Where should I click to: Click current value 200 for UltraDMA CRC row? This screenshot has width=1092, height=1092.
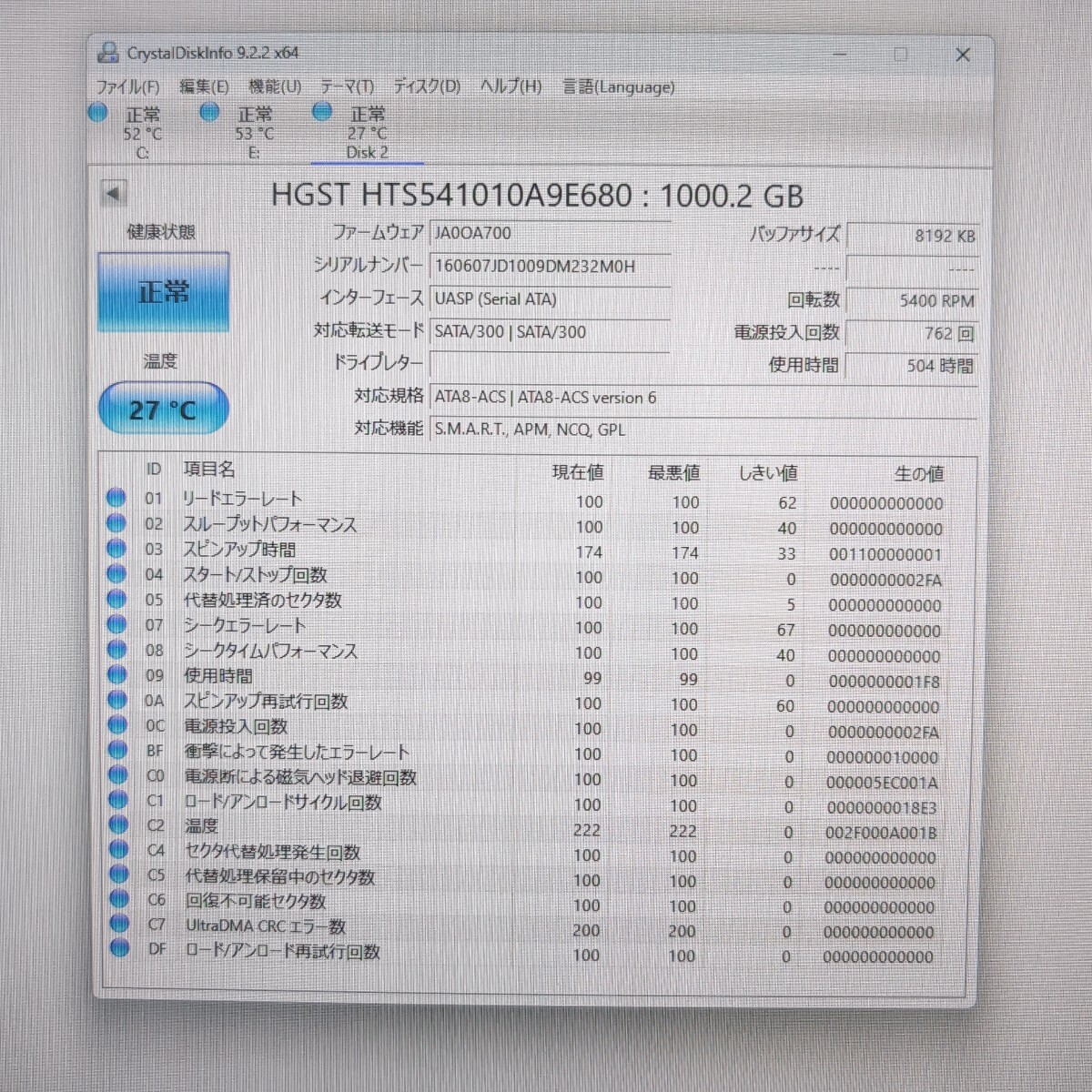586,930
